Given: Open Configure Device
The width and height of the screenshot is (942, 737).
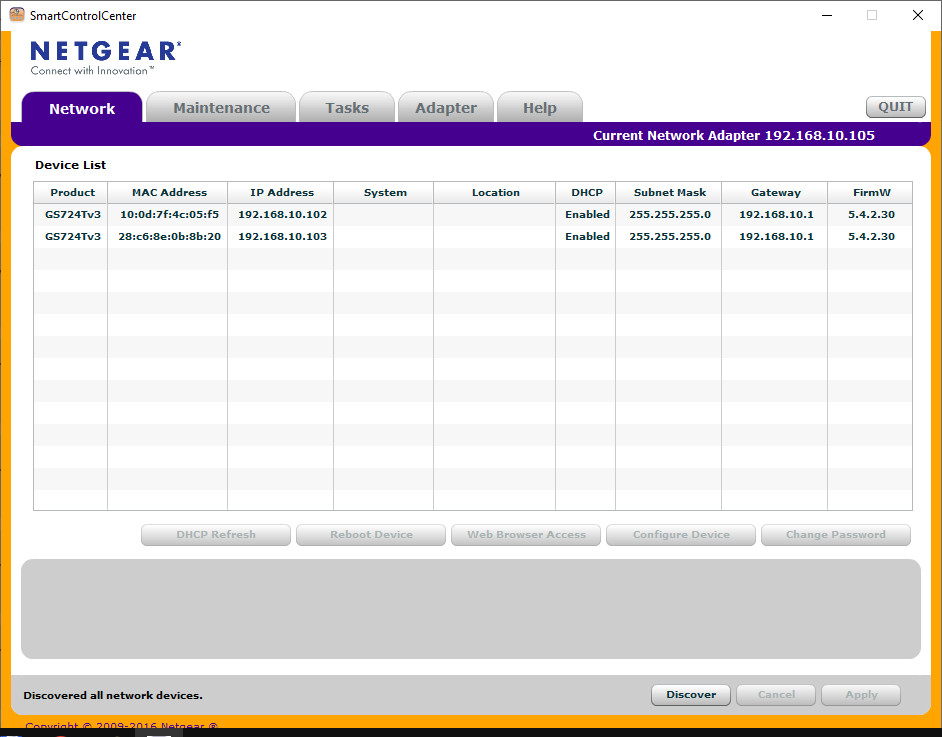Looking at the screenshot, I should click(x=681, y=535).
